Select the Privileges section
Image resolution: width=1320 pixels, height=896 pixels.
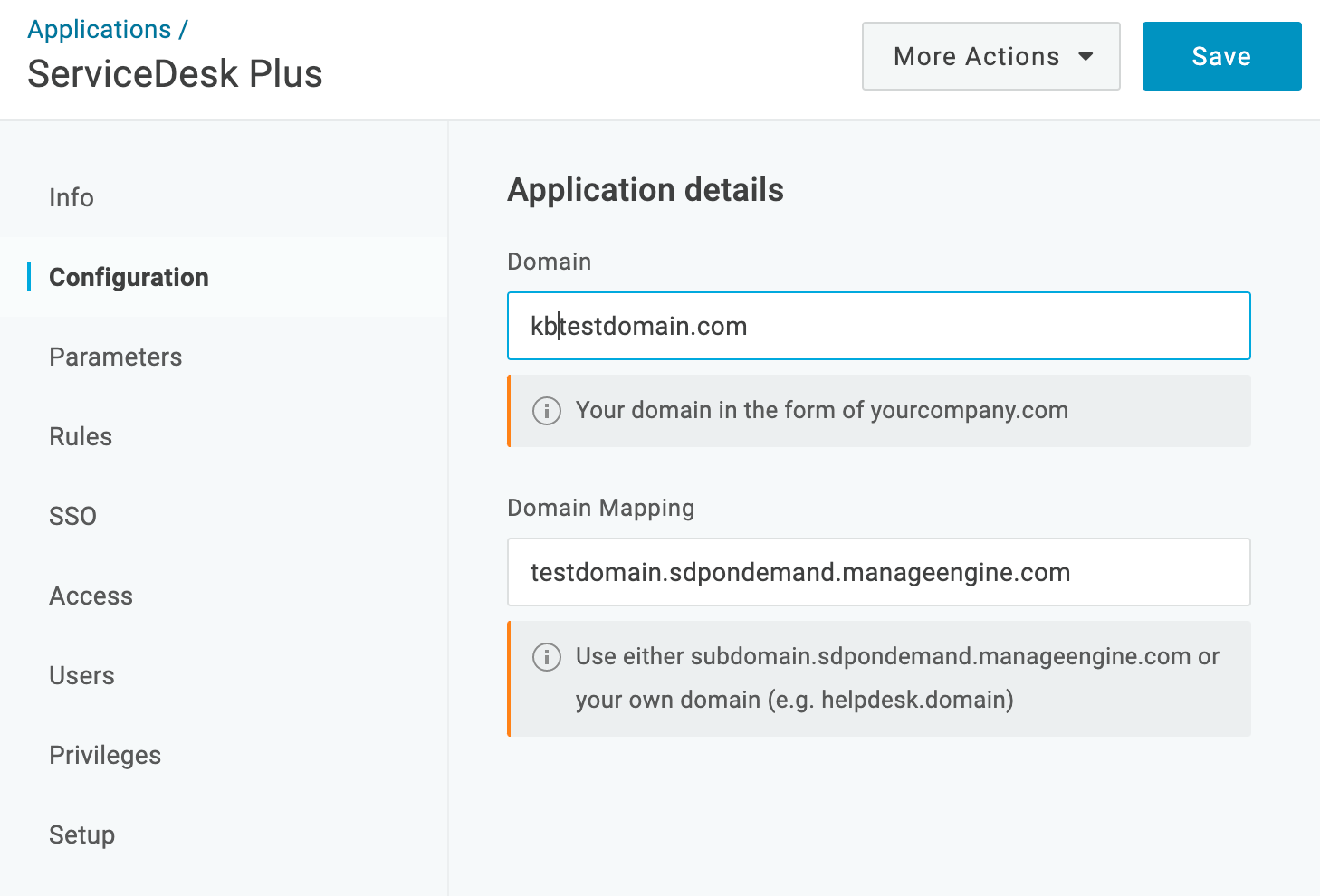click(x=105, y=755)
